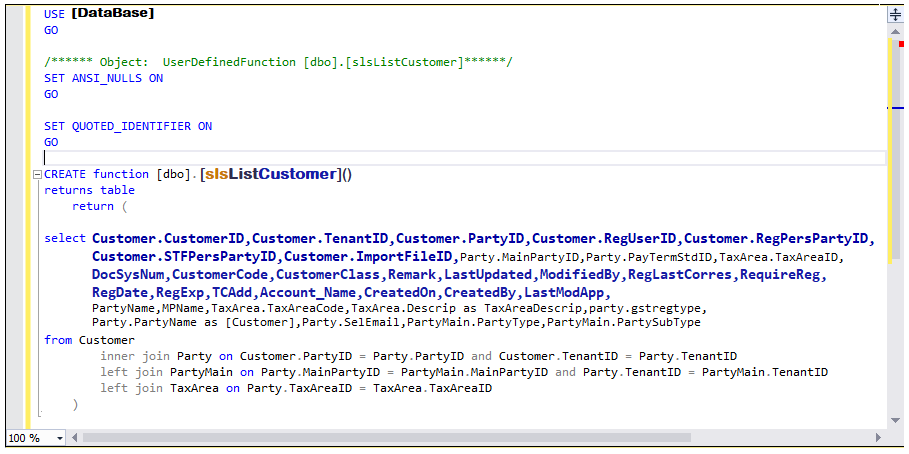Click the left join TaxArea line
This screenshot has height=454, width=909.
coord(296,388)
